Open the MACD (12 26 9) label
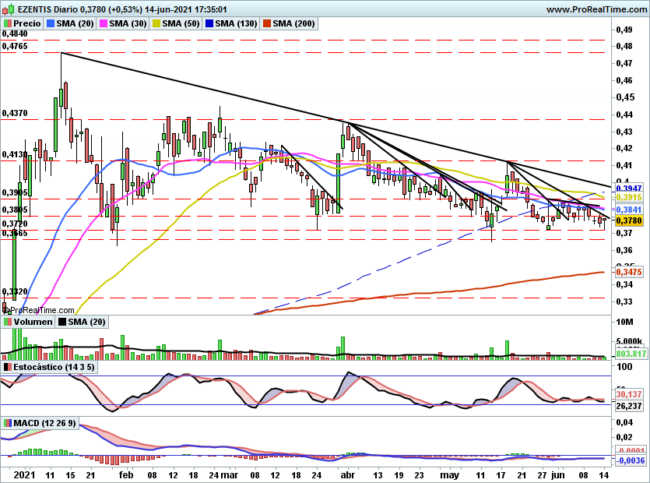650x483 pixels. click(45, 423)
